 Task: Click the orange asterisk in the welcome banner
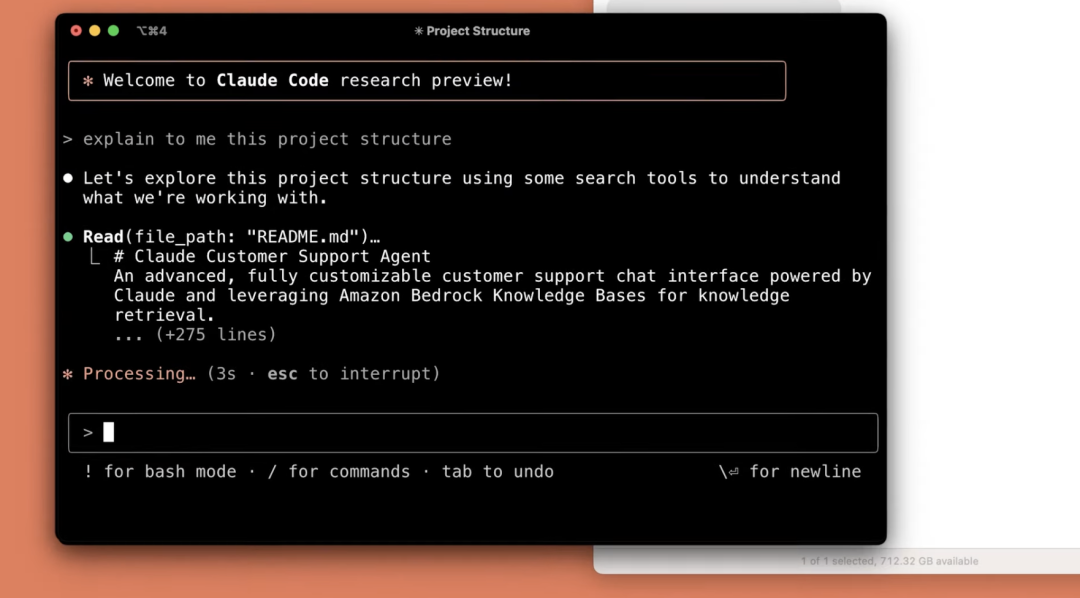(88, 81)
